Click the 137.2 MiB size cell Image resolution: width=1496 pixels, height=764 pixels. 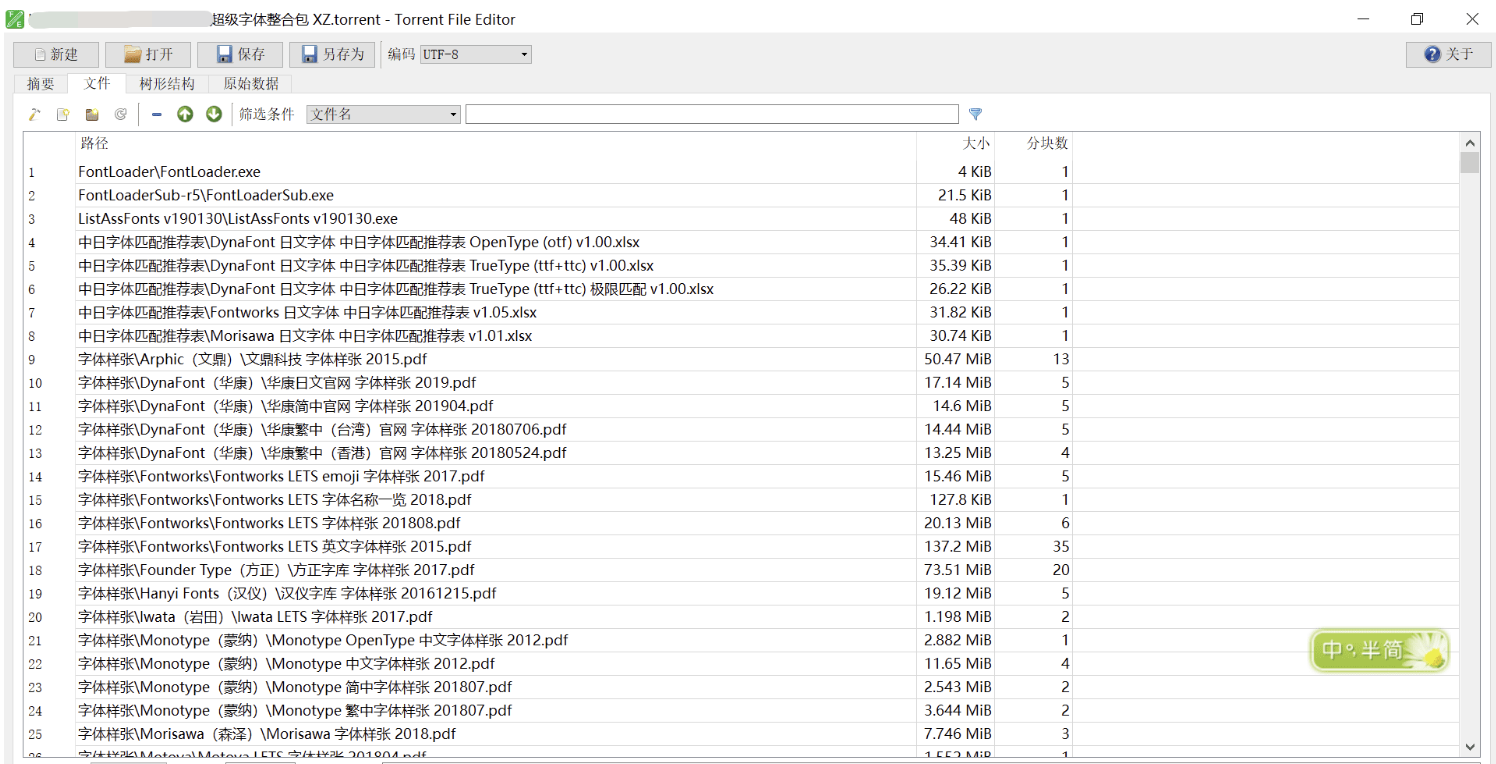pyautogui.click(x=956, y=546)
